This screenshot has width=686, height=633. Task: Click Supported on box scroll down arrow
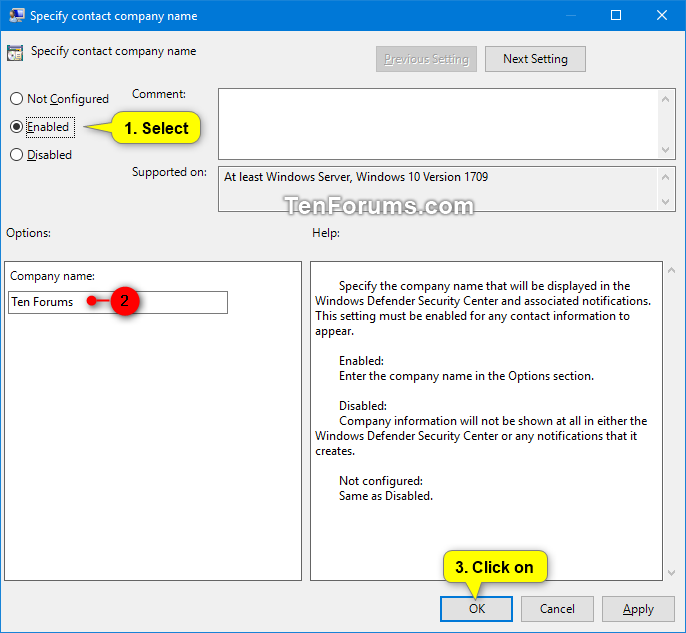click(x=665, y=202)
